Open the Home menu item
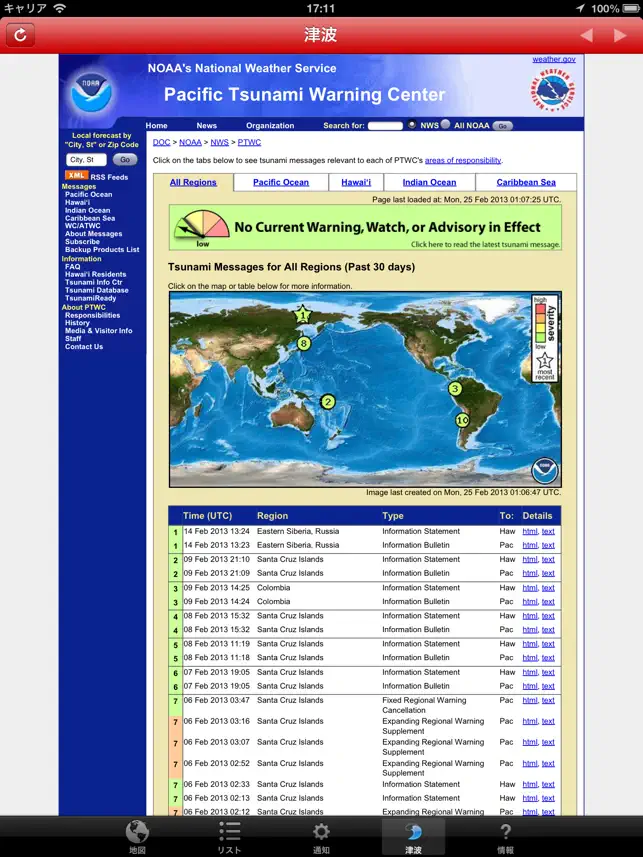Viewport: 643px width, 857px height. 156,126
